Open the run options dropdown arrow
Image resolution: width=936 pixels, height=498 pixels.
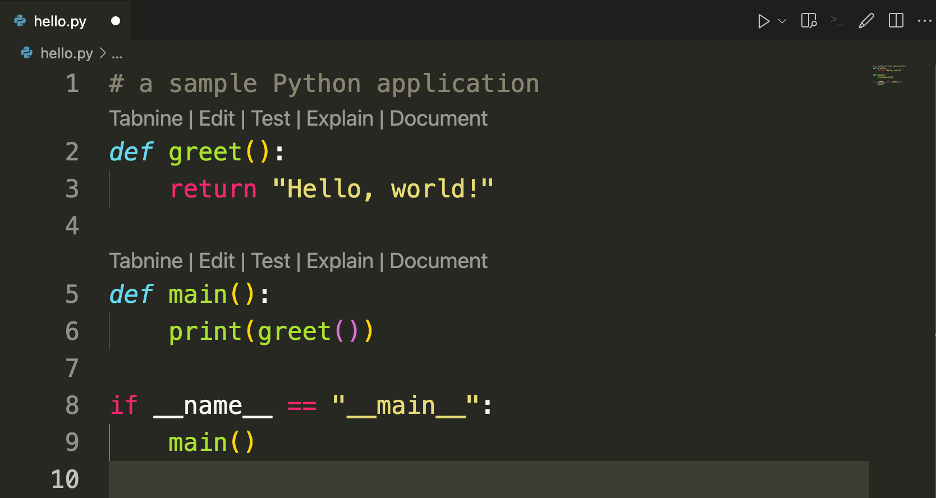[782, 20]
